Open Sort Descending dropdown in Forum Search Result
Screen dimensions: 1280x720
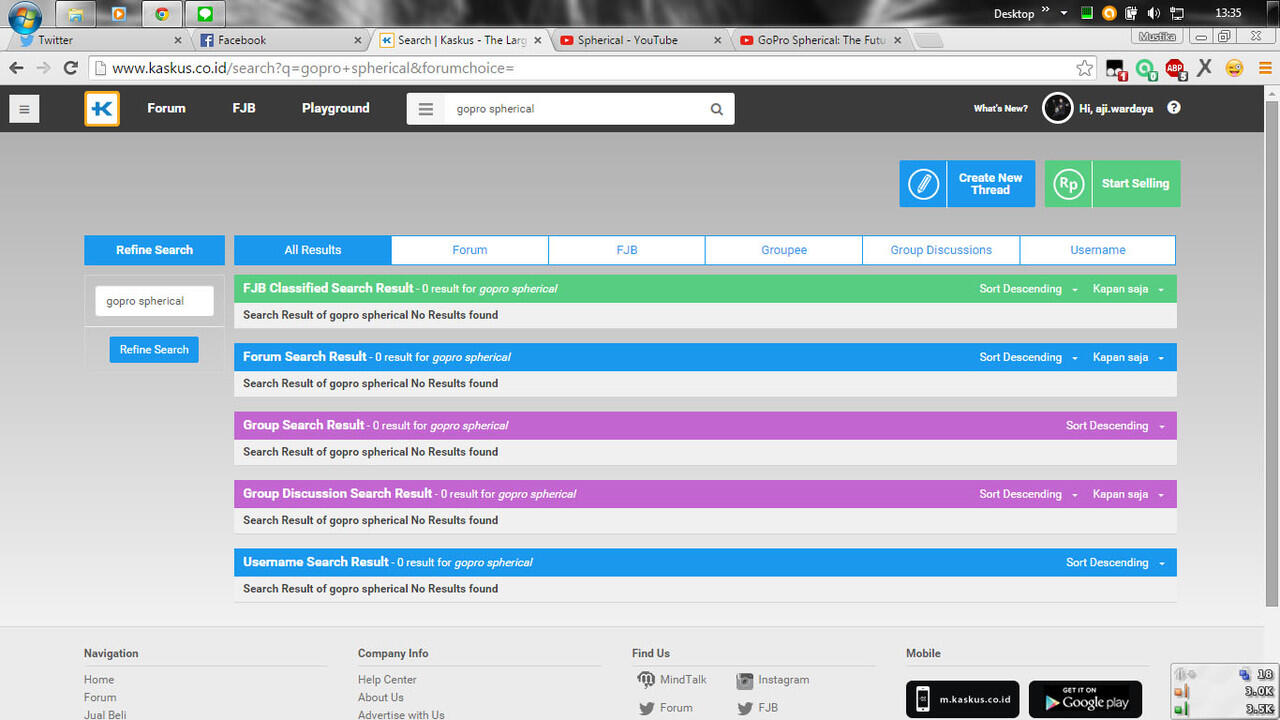tap(1028, 357)
